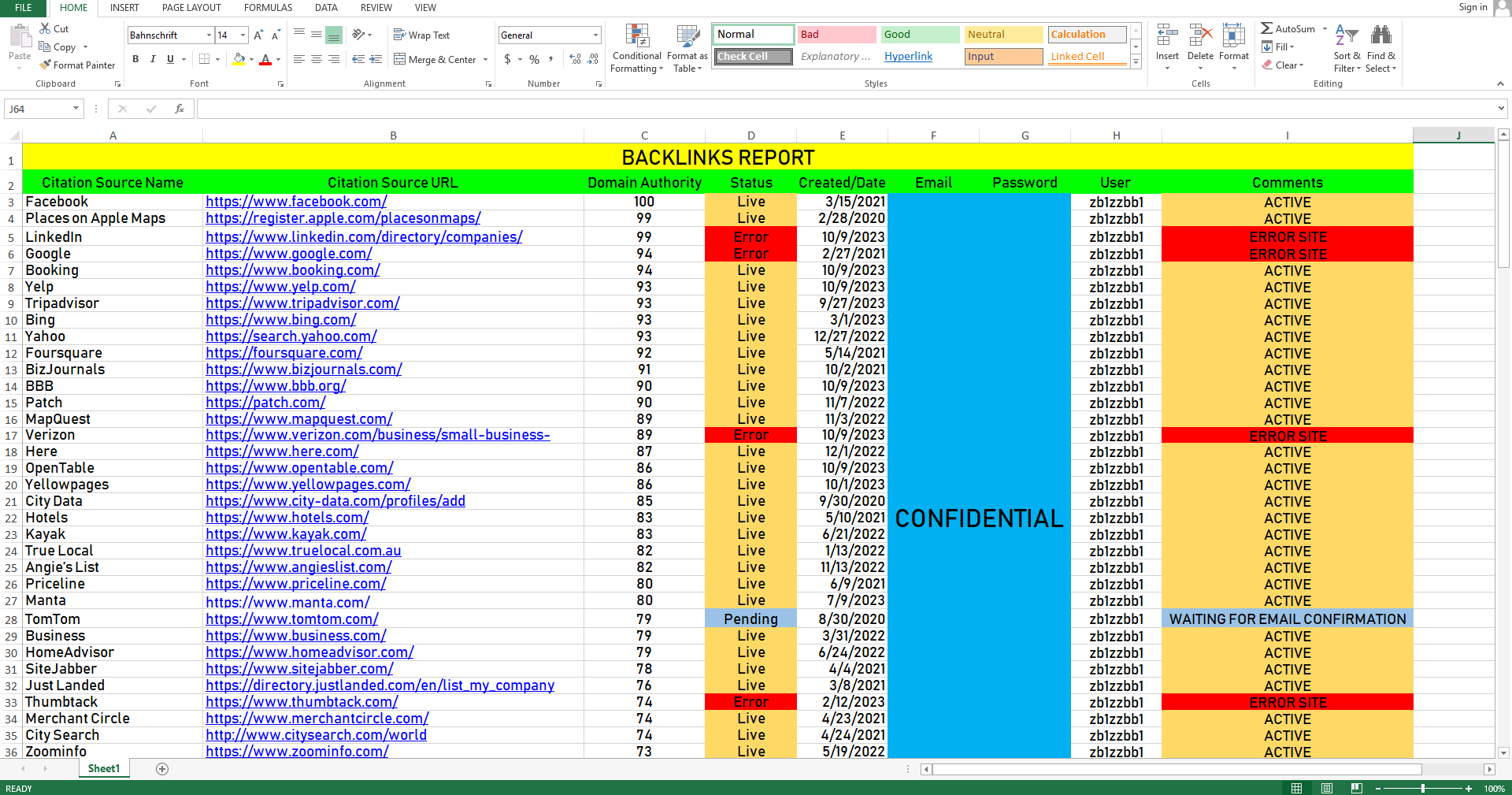Follow the Facebook URL hyperlink
The width and height of the screenshot is (1512, 795).
[x=295, y=201]
